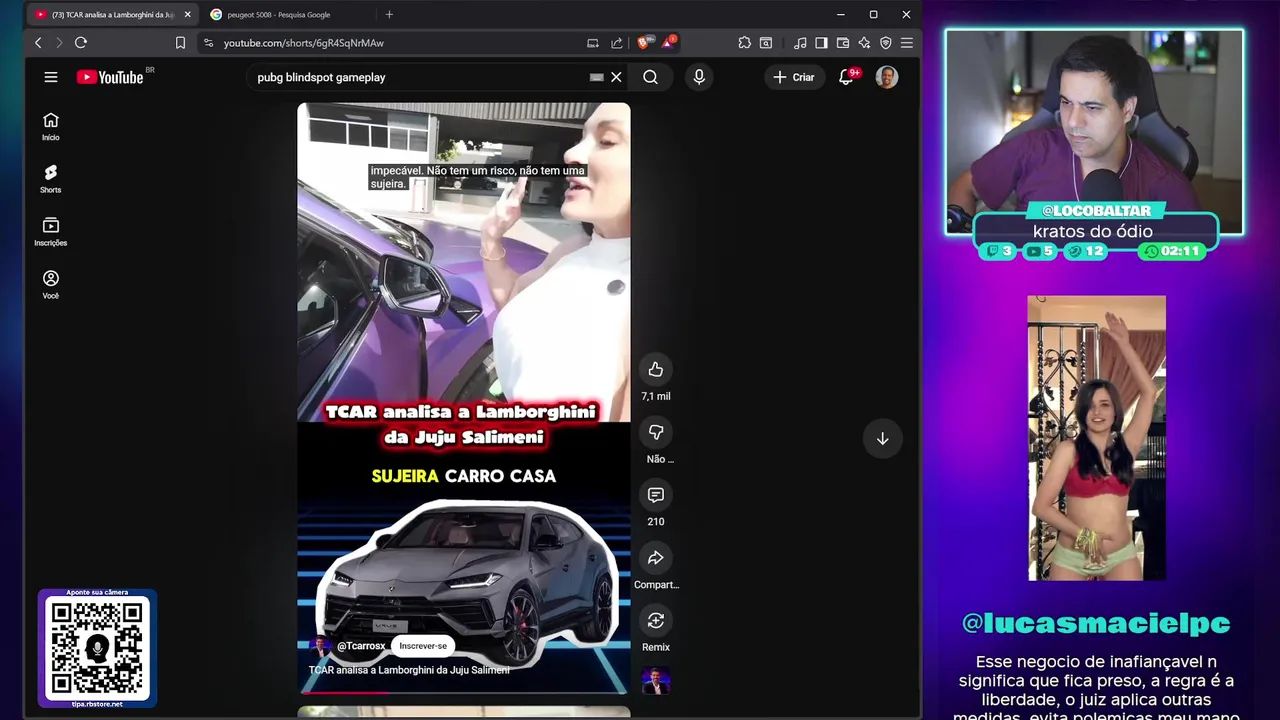Click the playing short video area
Viewport: 1280px width, 720px height.
click(x=464, y=397)
